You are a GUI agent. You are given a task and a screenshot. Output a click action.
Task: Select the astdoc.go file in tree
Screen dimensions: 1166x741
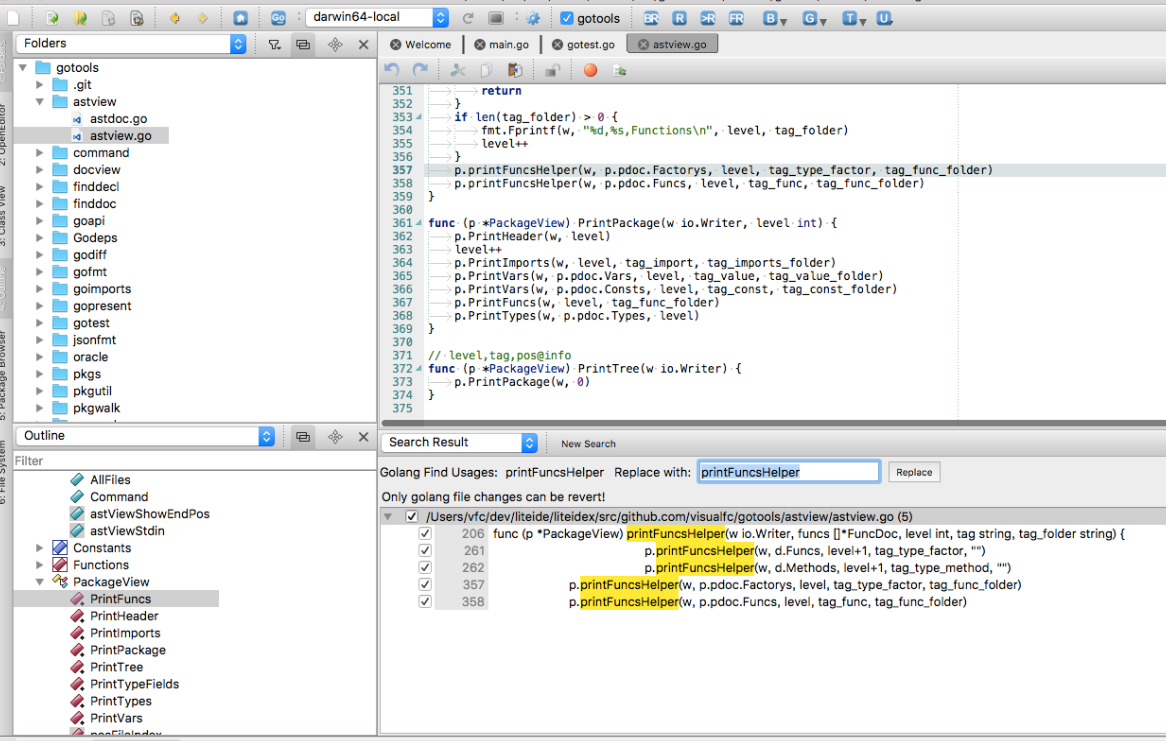tap(118, 119)
